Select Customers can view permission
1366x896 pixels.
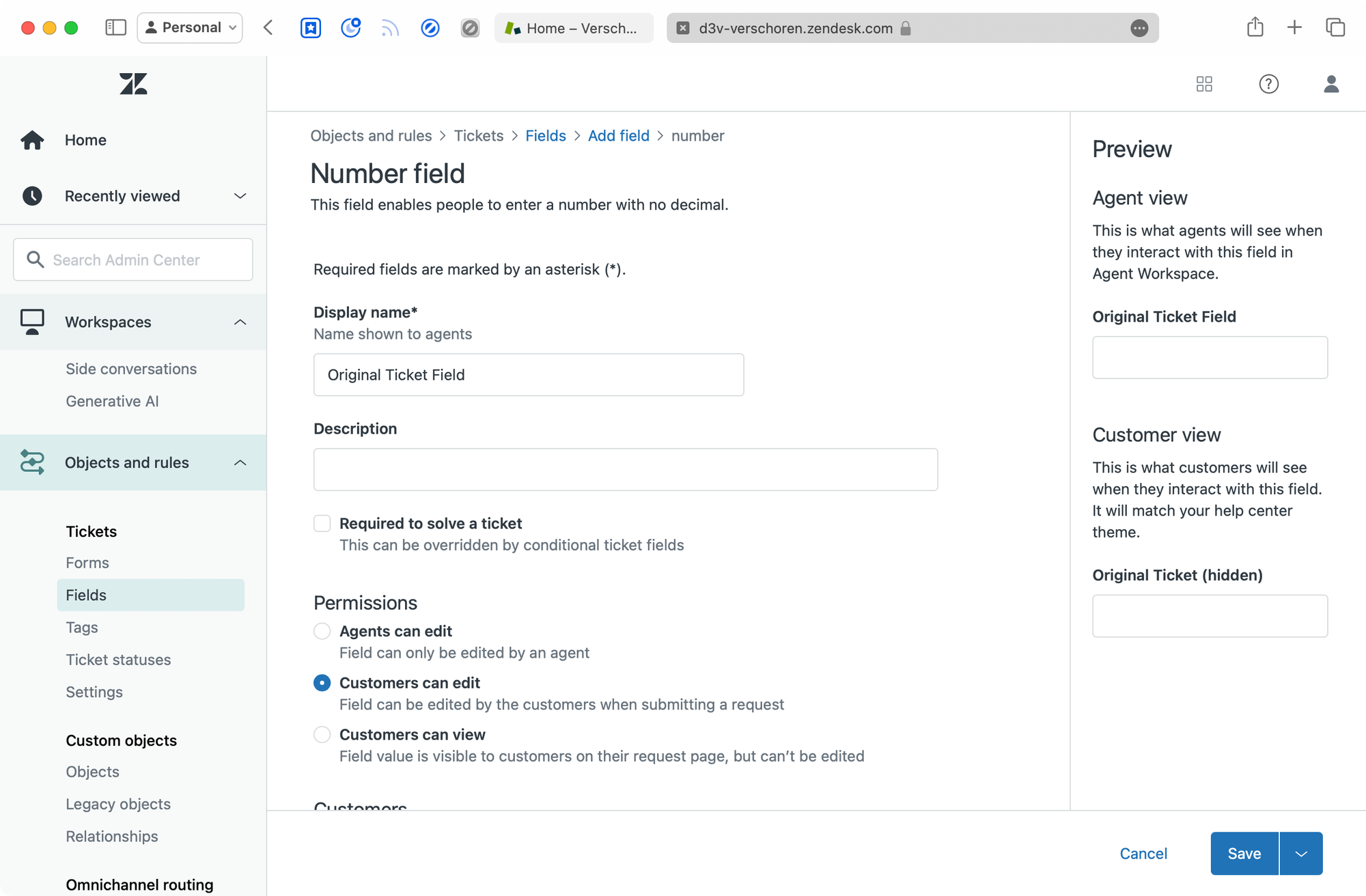pyautogui.click(x=322, y=735)
